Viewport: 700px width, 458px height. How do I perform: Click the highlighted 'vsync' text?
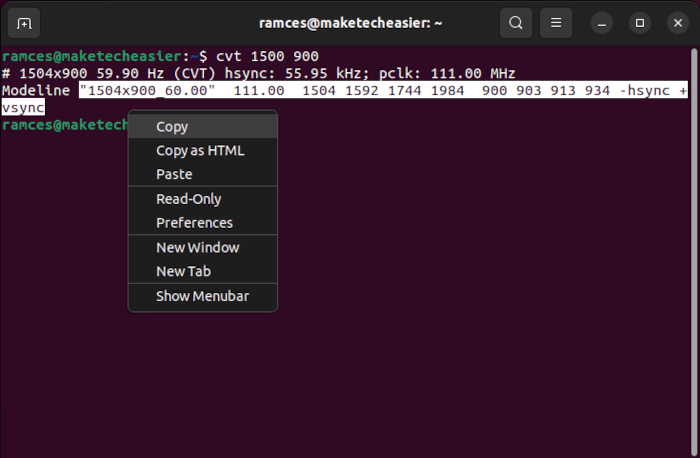[23, 108]
